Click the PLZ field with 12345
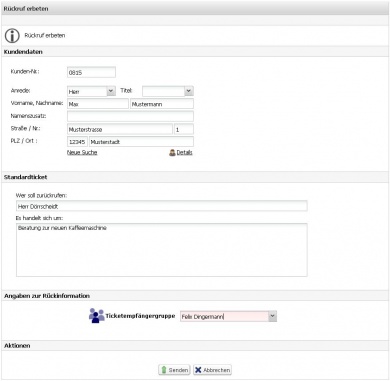Viewport: 390px width, 381px height. (x=77, y=142)
